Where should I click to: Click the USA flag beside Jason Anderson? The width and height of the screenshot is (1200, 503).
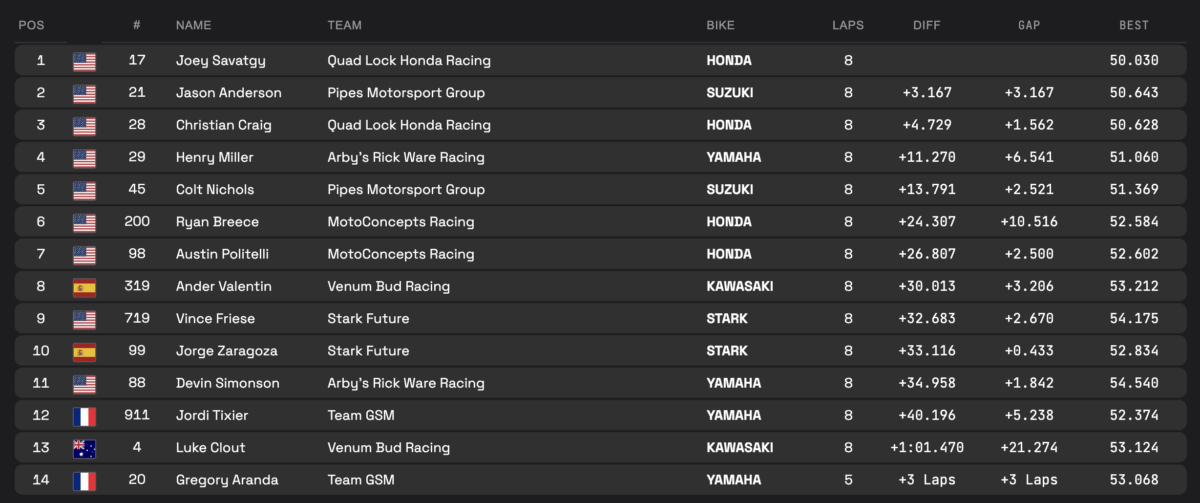tap(84, 93)
